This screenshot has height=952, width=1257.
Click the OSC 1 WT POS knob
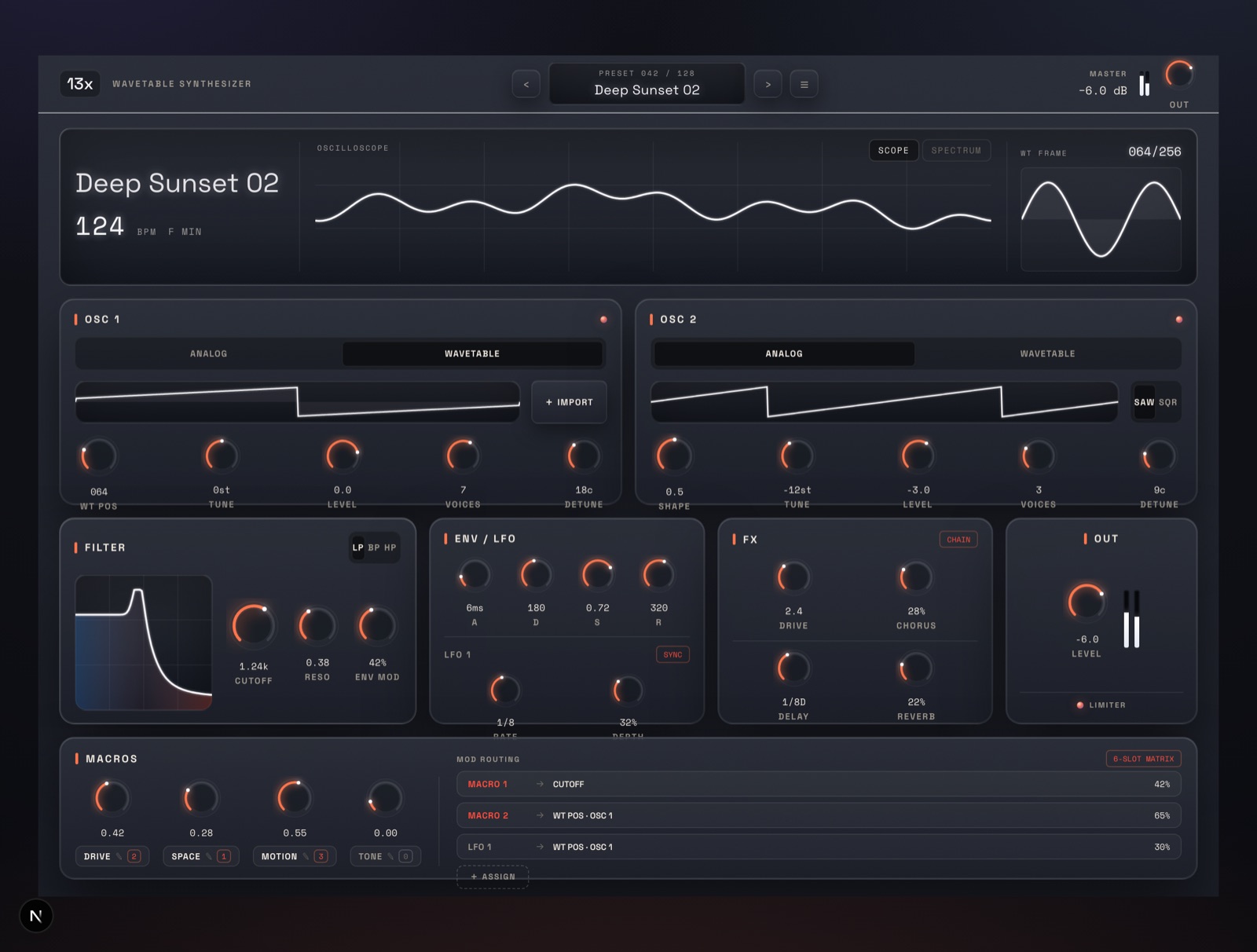99,456
